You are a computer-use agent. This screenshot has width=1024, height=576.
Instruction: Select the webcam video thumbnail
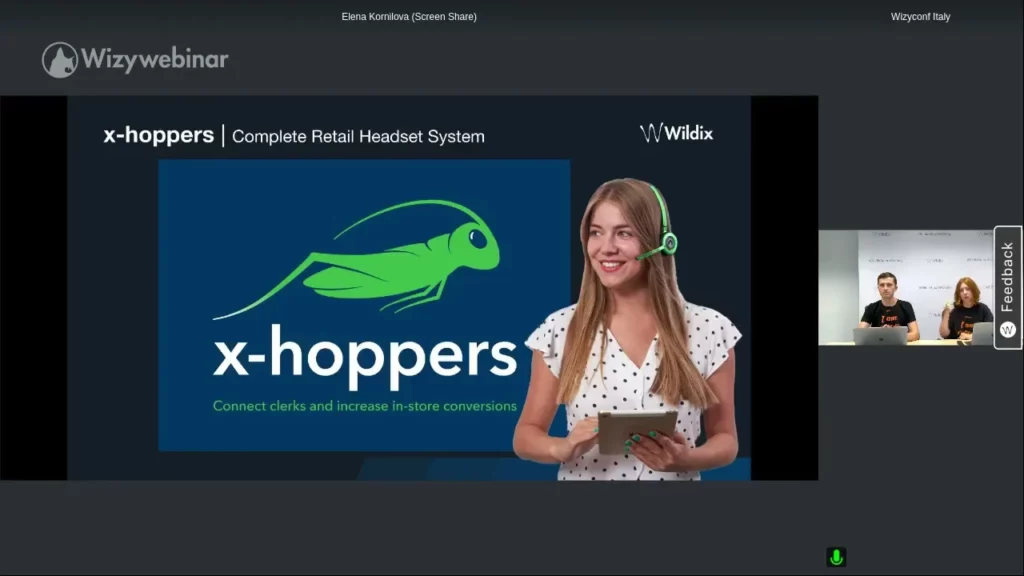pyautogui.click(x=906, y=288)
